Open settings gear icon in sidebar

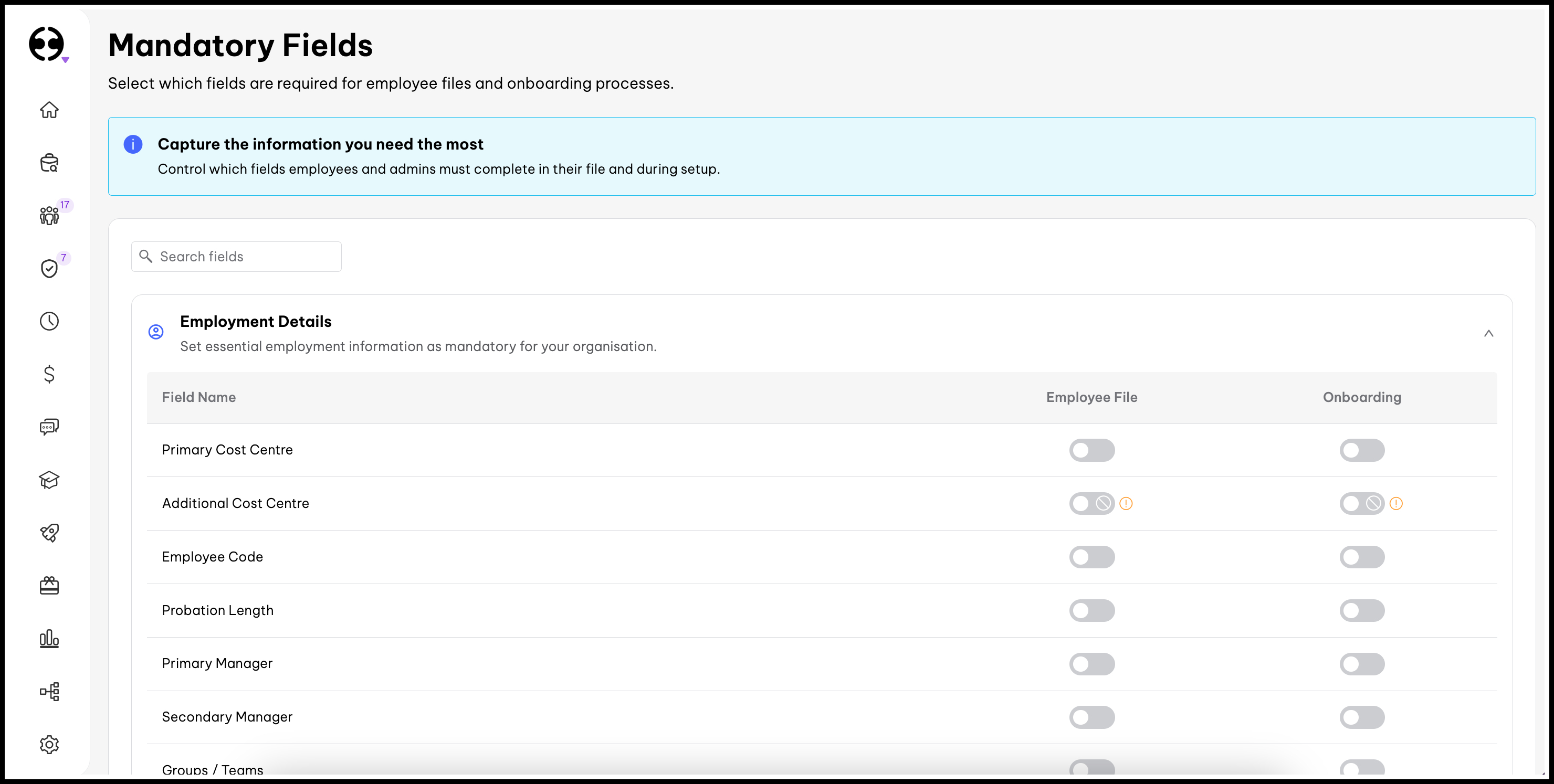click(x=49, y=744)
